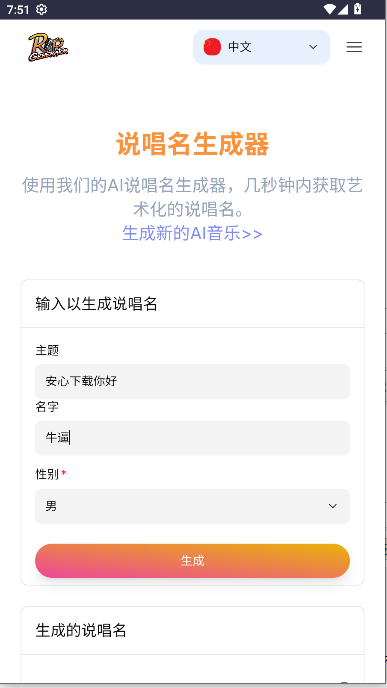Follow the 生成新的AI音乐>> link
387x688 pixels.
[192, 233]
